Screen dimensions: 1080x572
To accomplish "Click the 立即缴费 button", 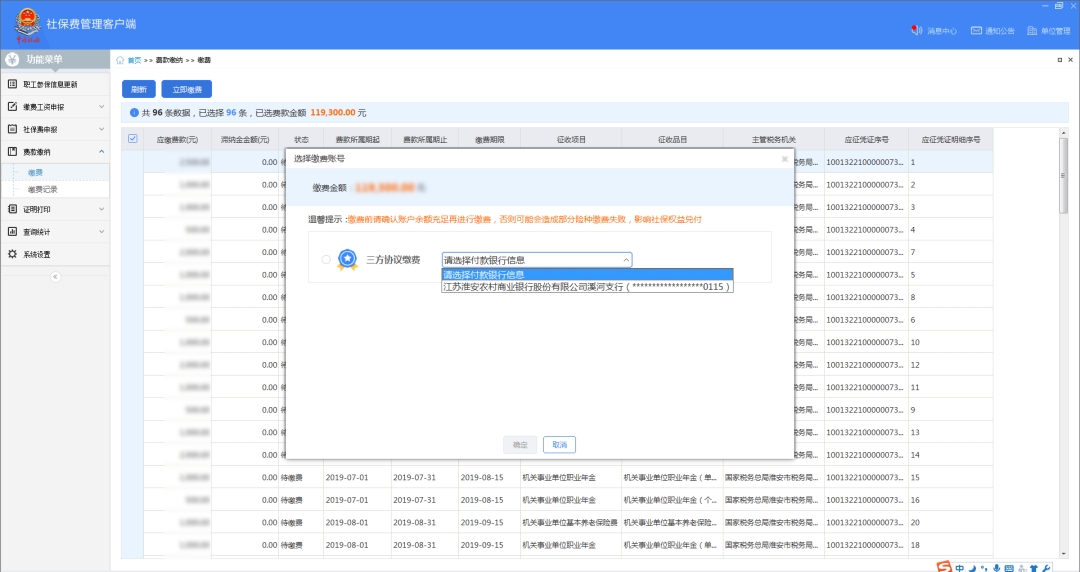I will 186,90.
